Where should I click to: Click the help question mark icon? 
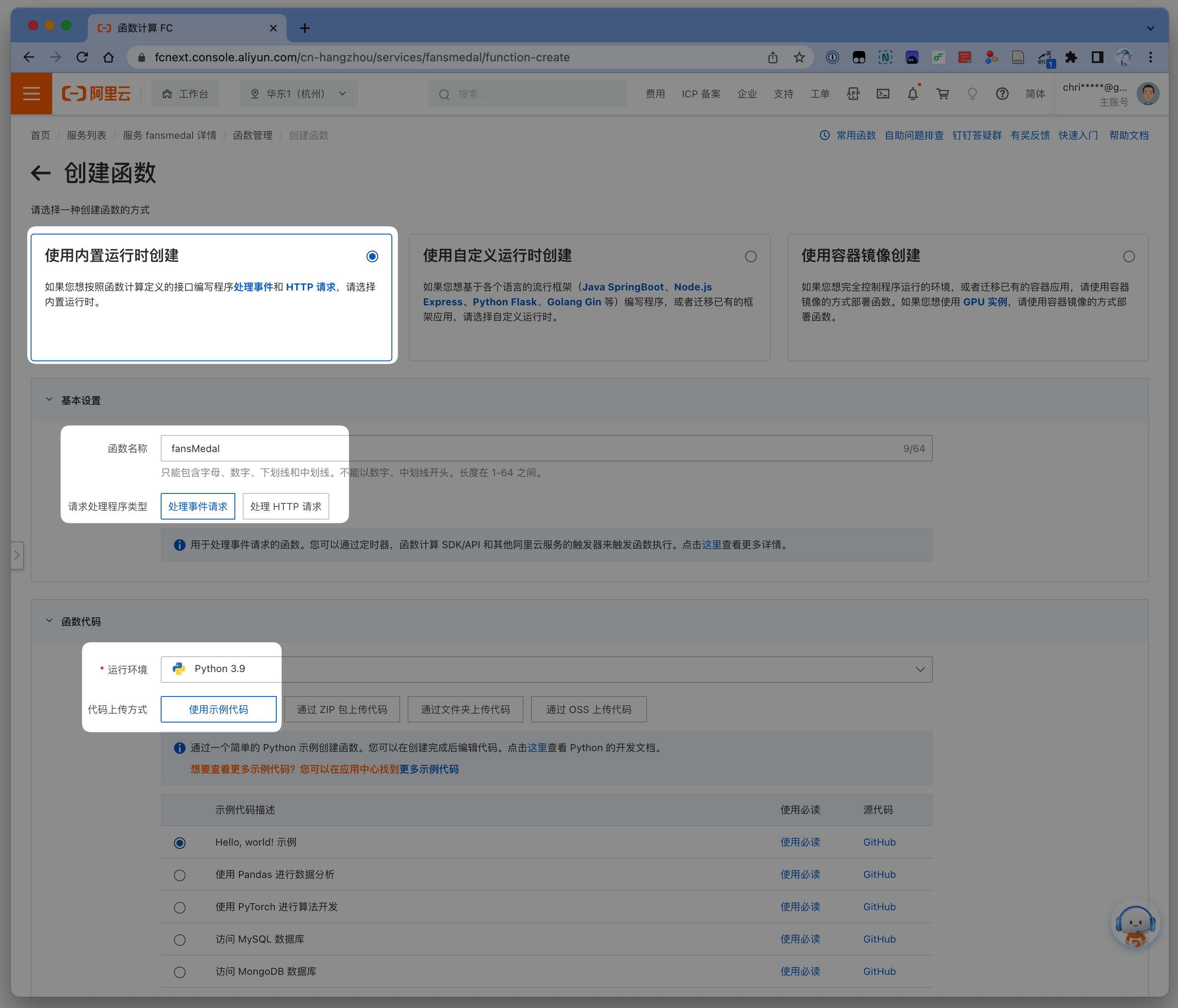click(1002, 94)
